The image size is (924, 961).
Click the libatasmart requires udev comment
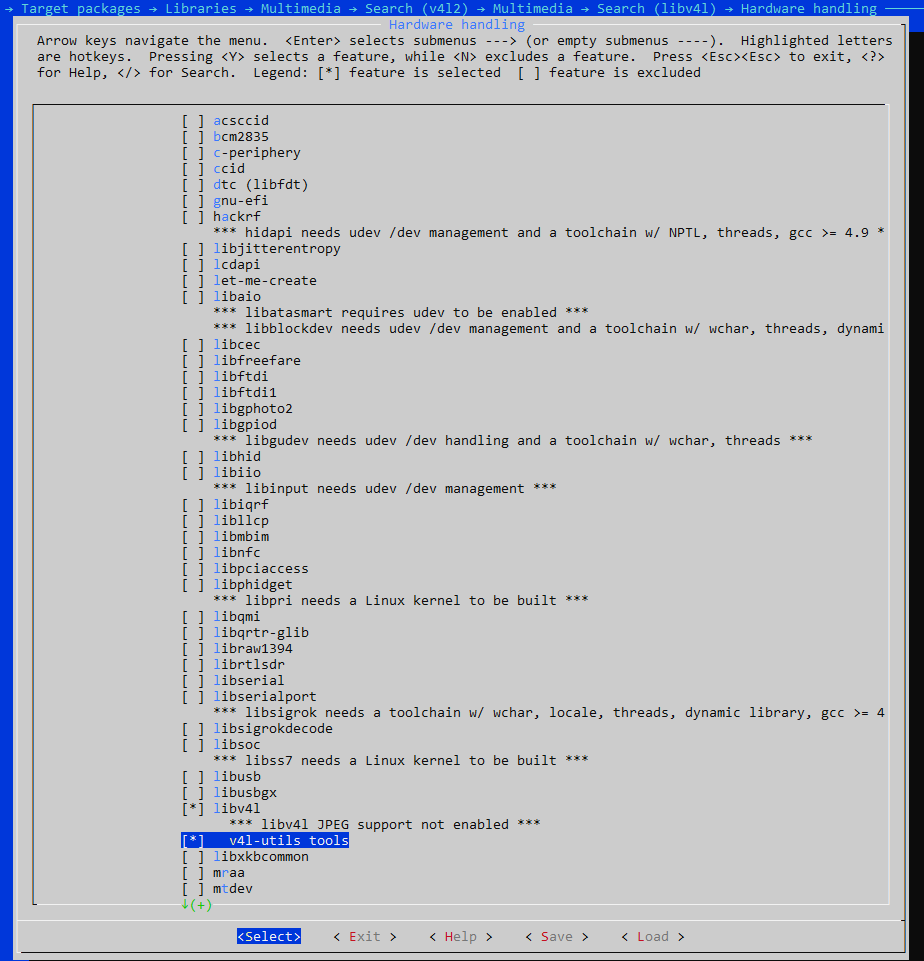pos(401,312)
